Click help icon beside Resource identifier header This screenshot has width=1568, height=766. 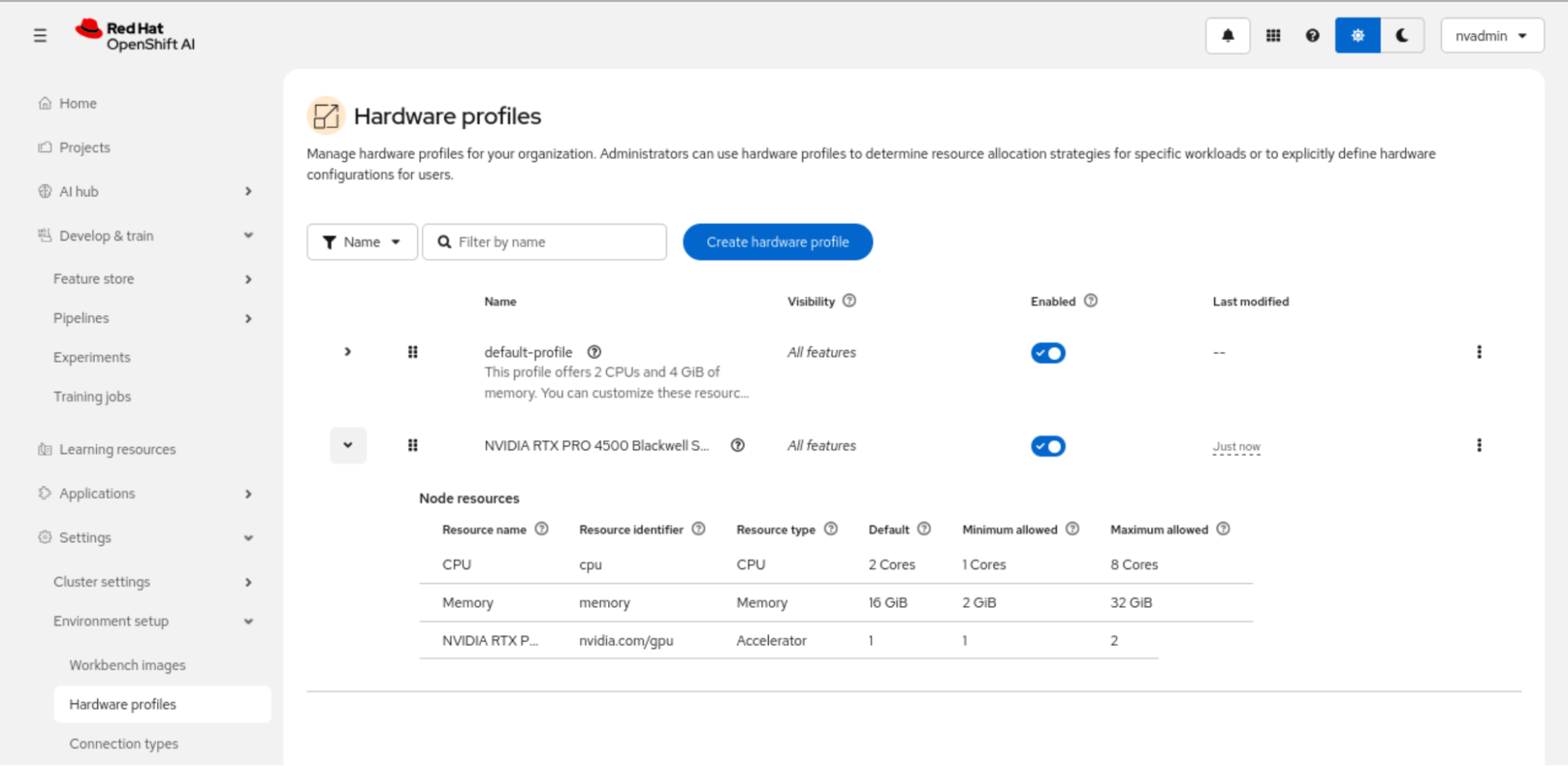point(698,530)
